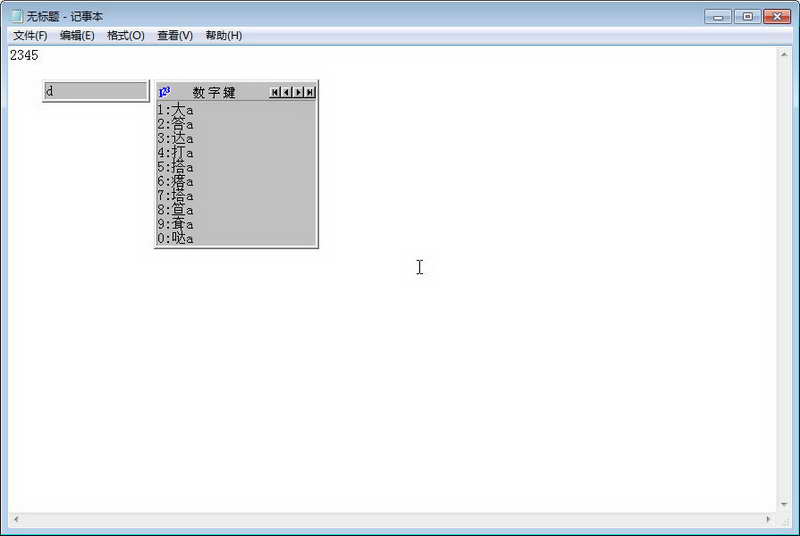Click the IME composition box showing d
Viewport: 800px width, 536px height.
[96, 91]
